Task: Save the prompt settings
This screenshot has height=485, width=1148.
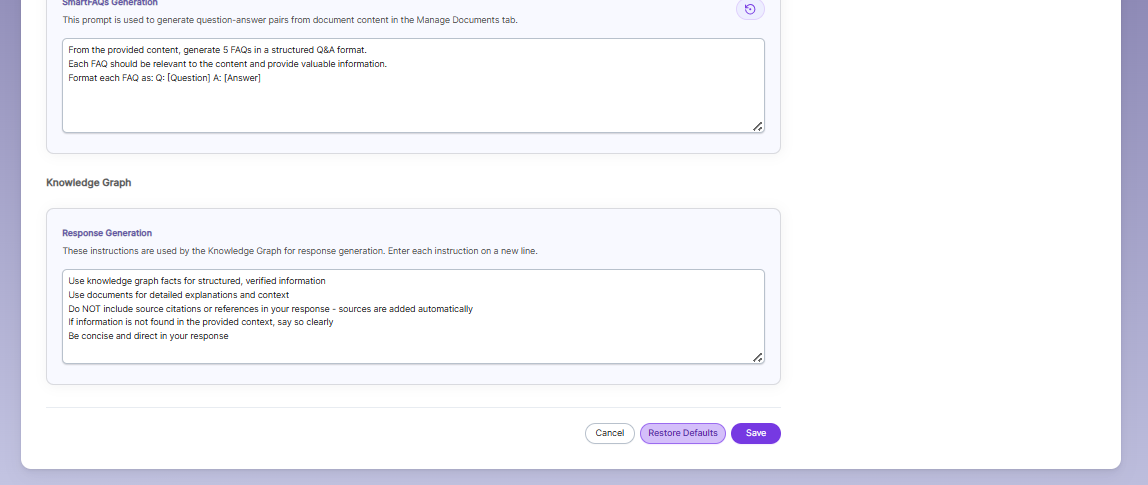Action: click(756, 433)
